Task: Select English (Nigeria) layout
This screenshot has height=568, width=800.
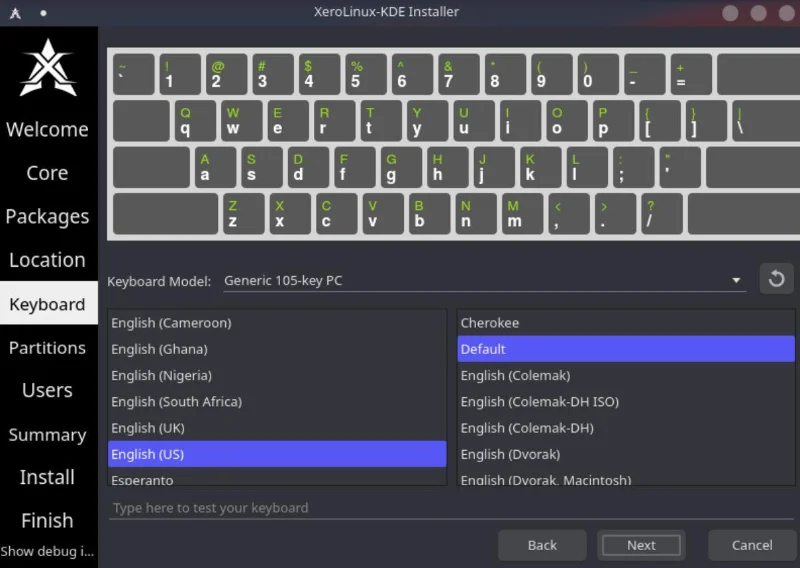Action: pos(277,375)
